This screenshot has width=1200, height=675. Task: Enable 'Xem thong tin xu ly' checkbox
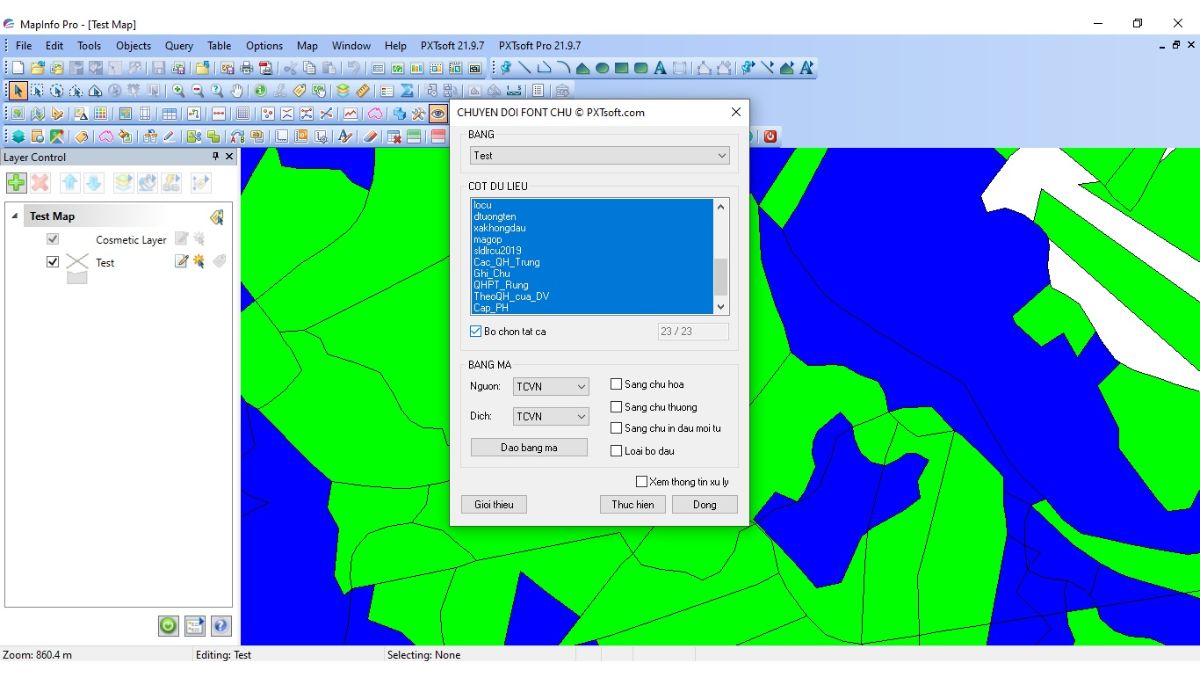pyautogui.click(x=641, y=481)
